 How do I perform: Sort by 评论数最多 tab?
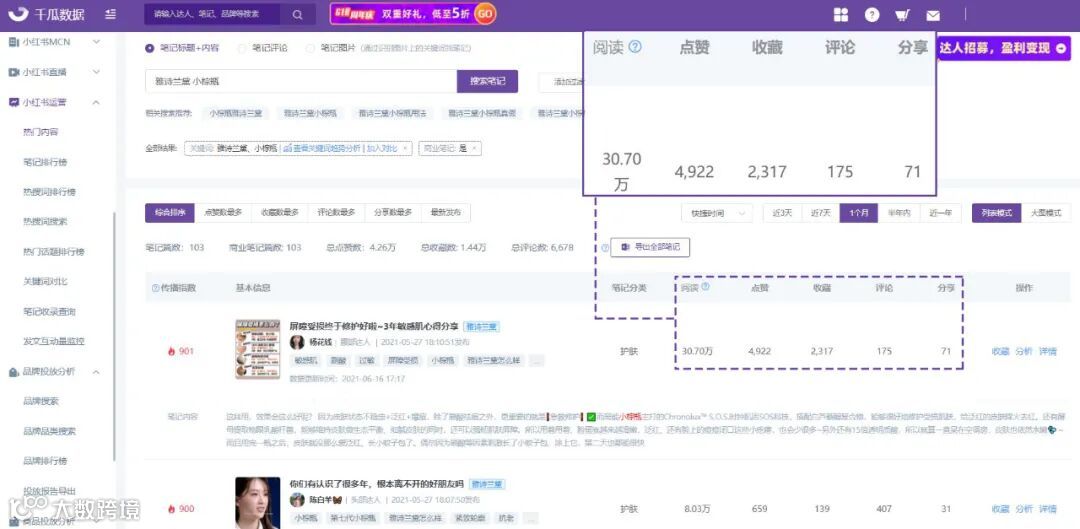click(336, 213)
